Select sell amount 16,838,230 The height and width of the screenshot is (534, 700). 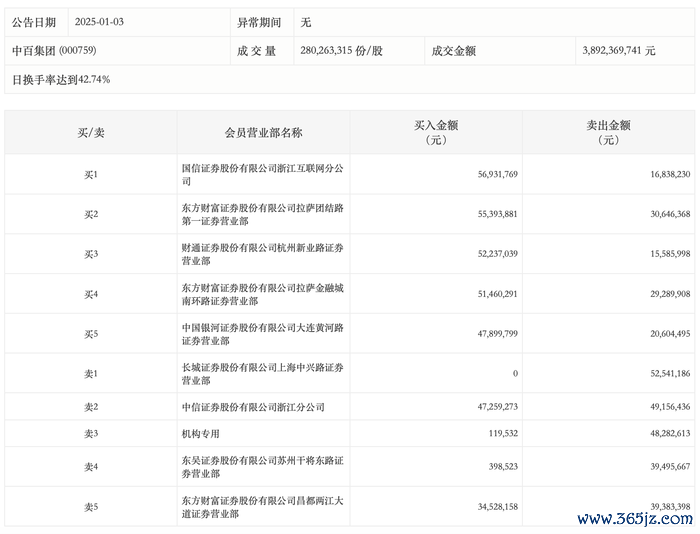tap(670, 174)
